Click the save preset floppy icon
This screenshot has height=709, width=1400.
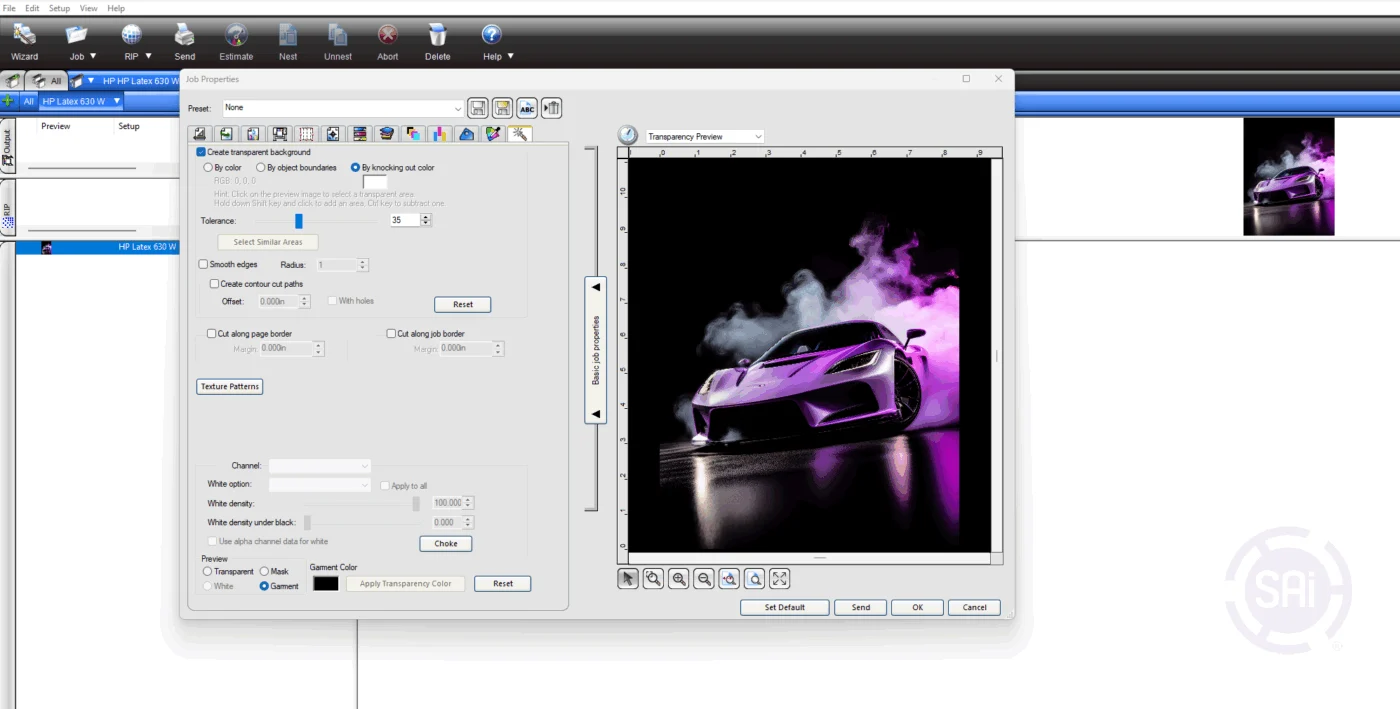click(478, 108)
